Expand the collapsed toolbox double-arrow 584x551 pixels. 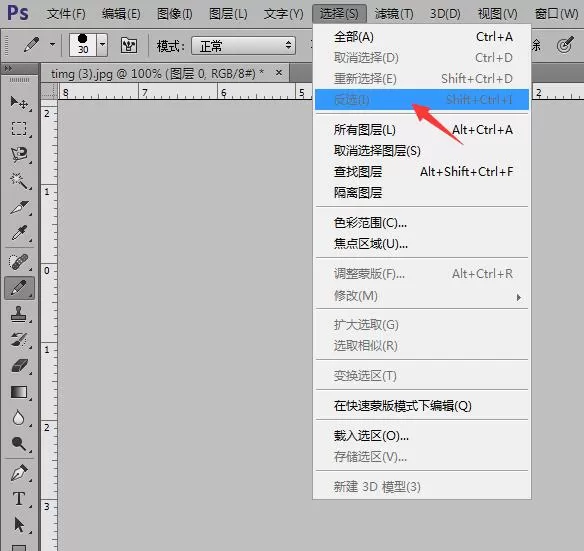pyautogui.click(x=8, y=68)
